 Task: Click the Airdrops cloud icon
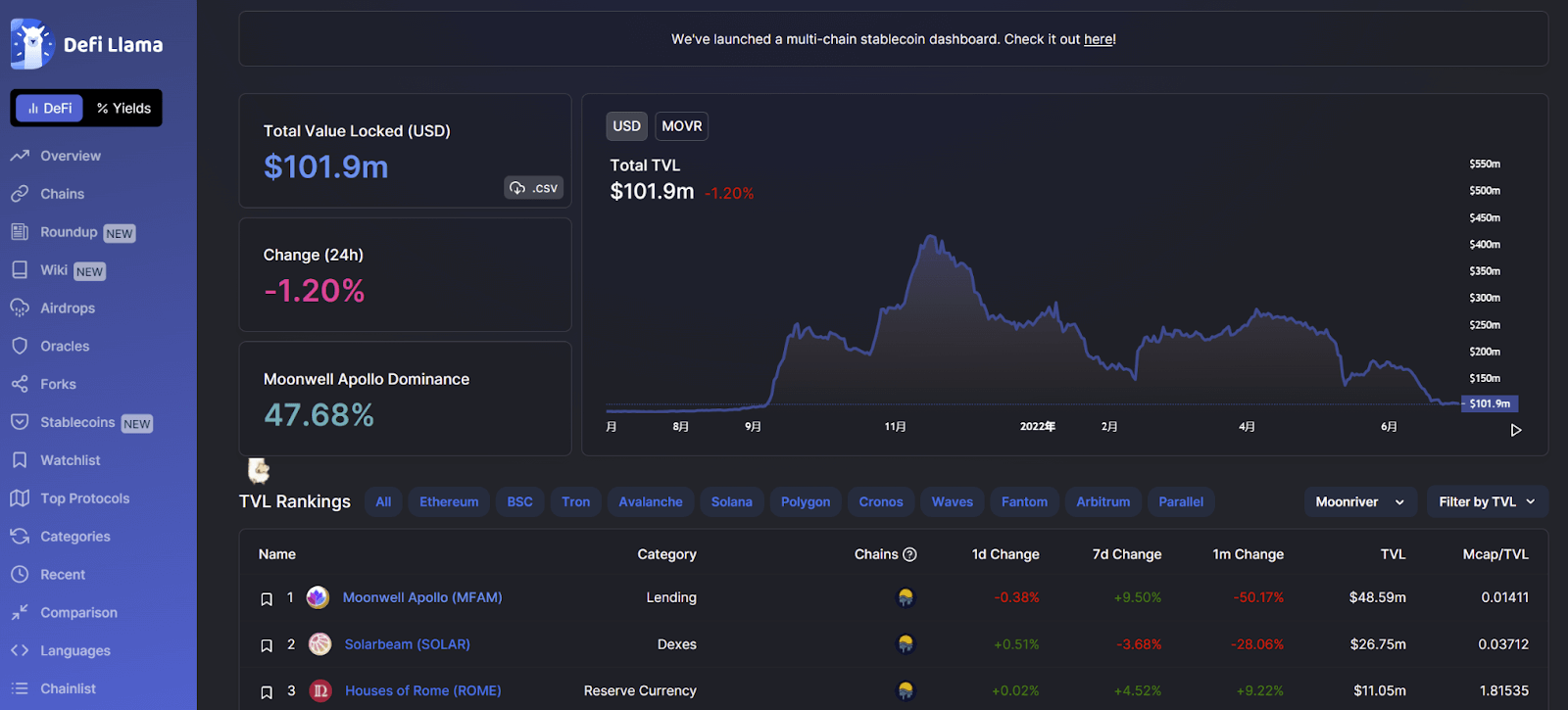pyautogui.click(x=20, y=308)
